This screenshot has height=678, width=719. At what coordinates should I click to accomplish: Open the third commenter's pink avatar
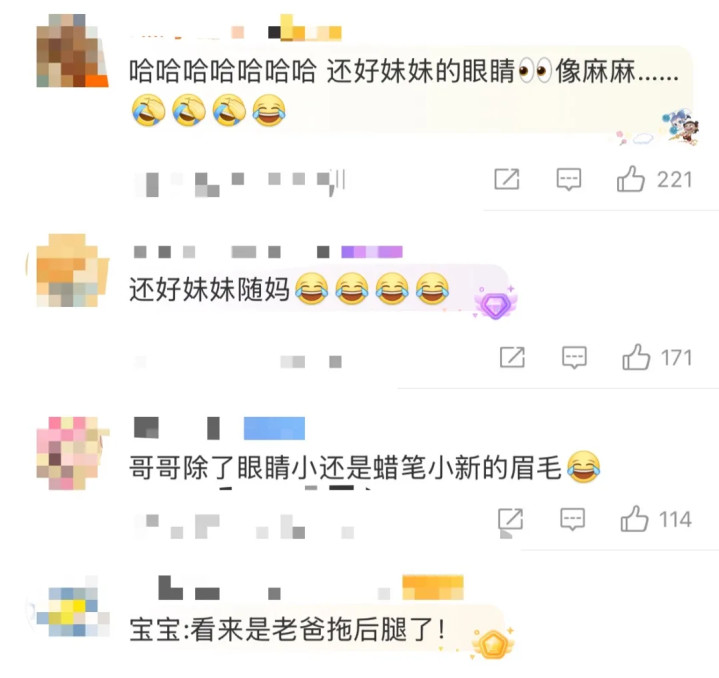tap(72, 453)
